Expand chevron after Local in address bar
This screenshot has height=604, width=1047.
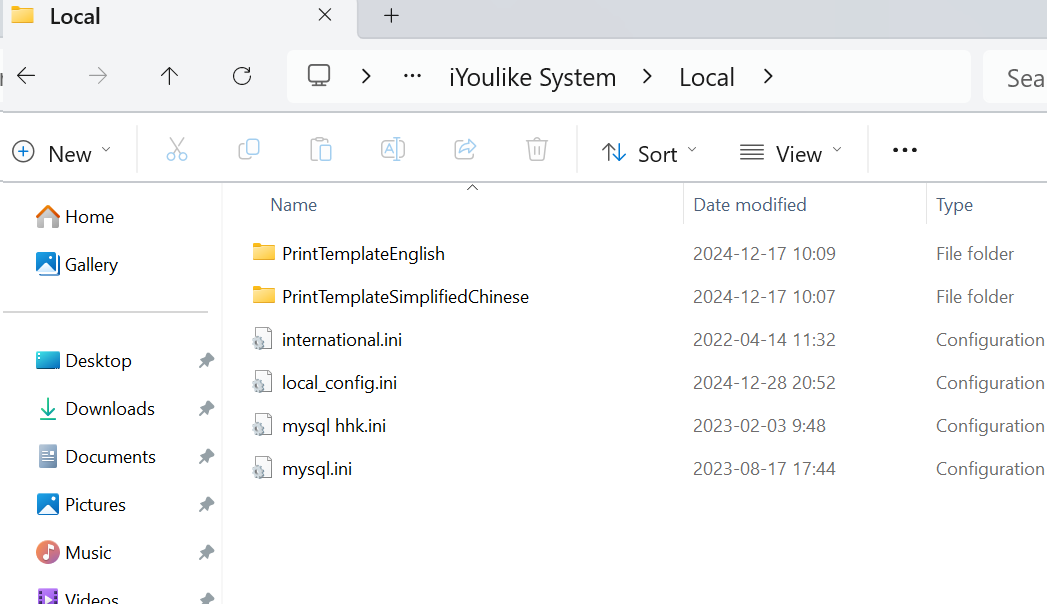[x=768, y=77]
